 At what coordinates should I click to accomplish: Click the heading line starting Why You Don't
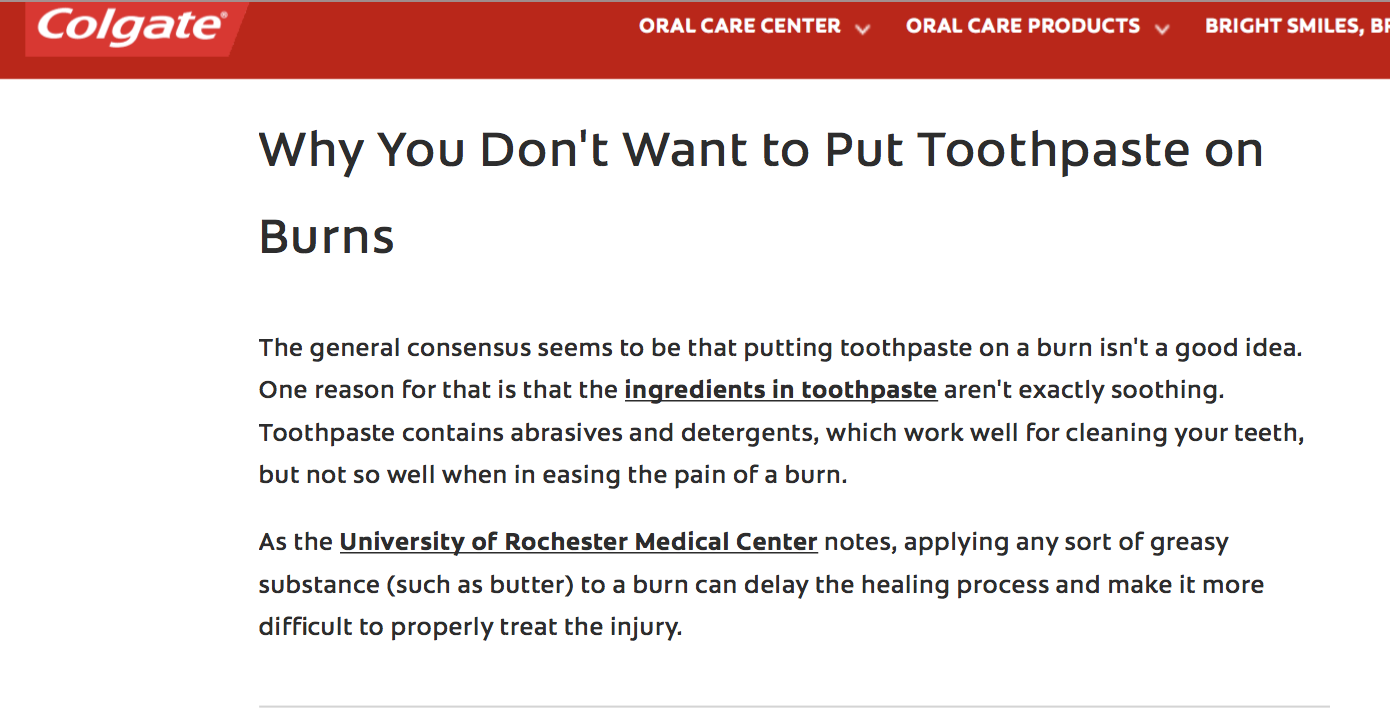(761, 150)
